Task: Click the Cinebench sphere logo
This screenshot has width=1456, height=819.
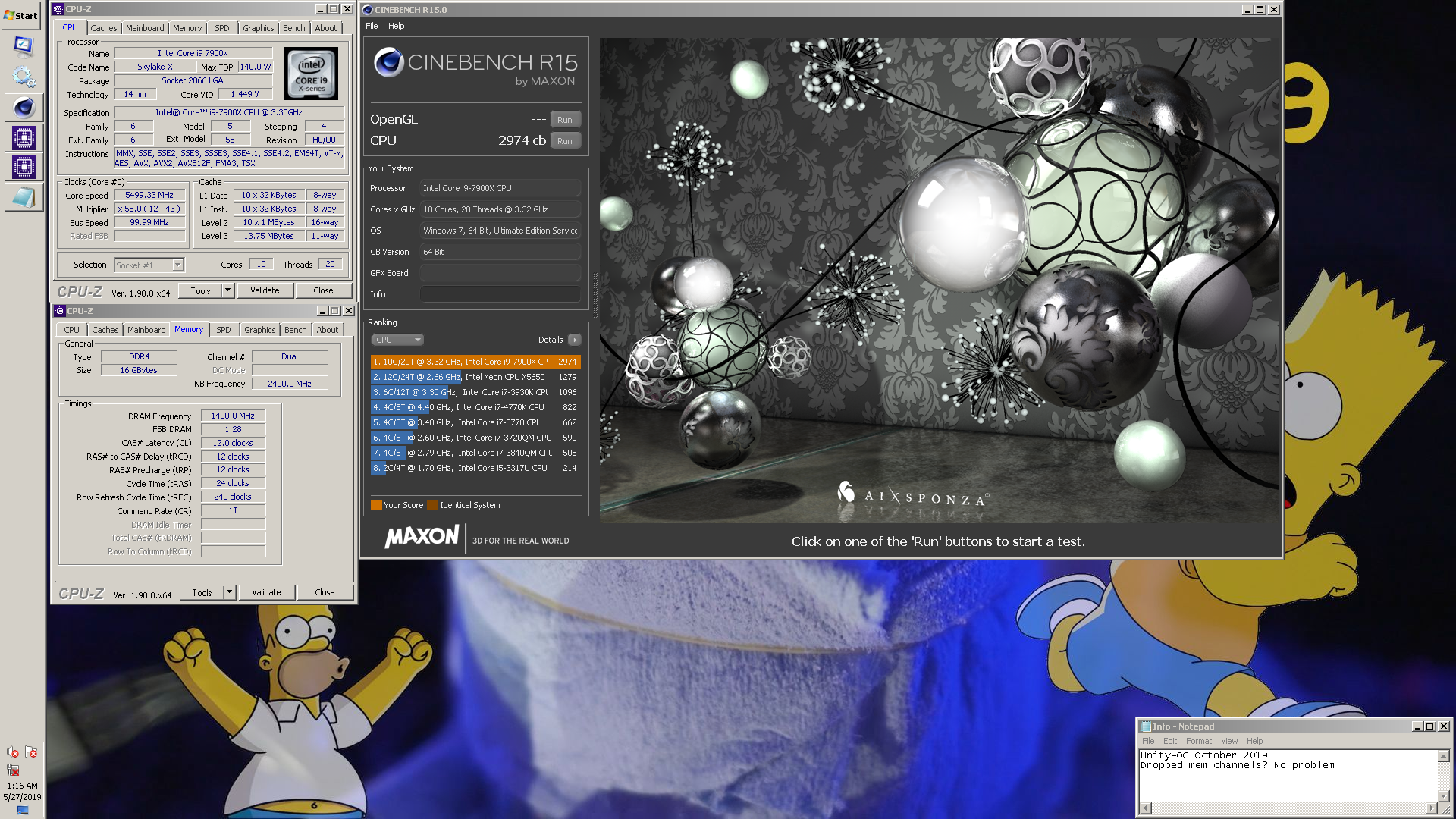Action: click(x=388, y=62)
